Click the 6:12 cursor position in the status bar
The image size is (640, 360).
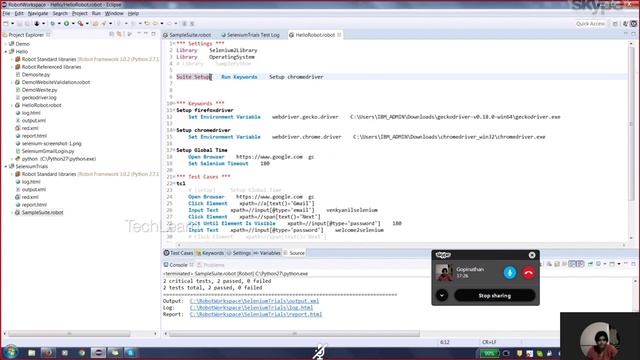tap(444, 342)
